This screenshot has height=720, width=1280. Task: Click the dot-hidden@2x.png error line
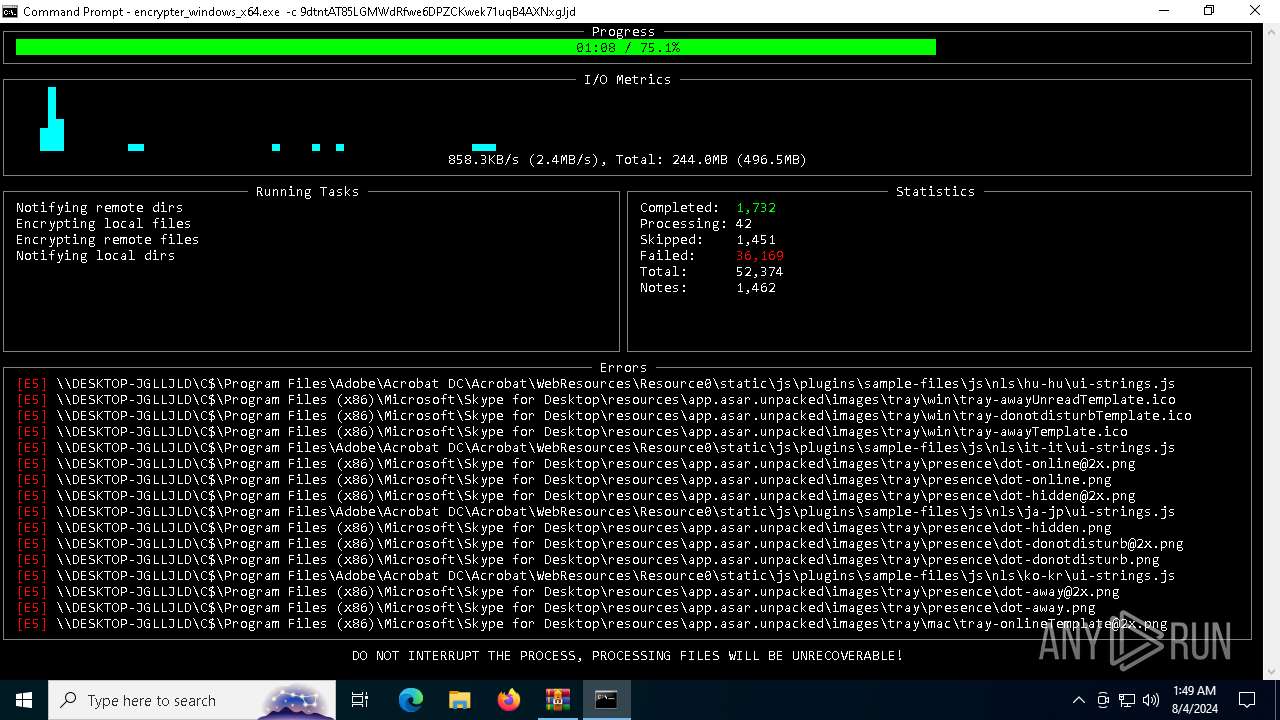(576, 495)
